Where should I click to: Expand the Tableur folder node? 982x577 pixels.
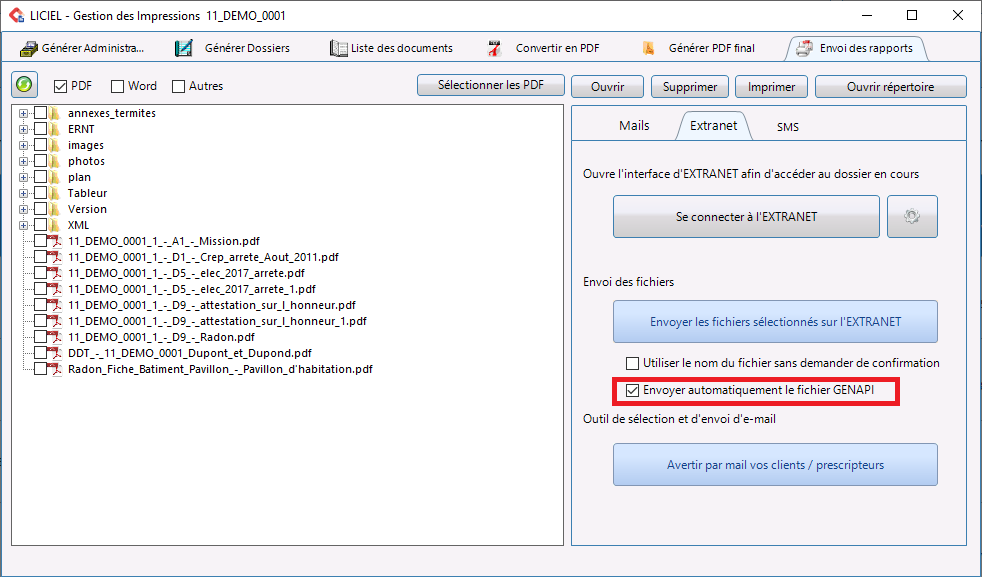24,193
